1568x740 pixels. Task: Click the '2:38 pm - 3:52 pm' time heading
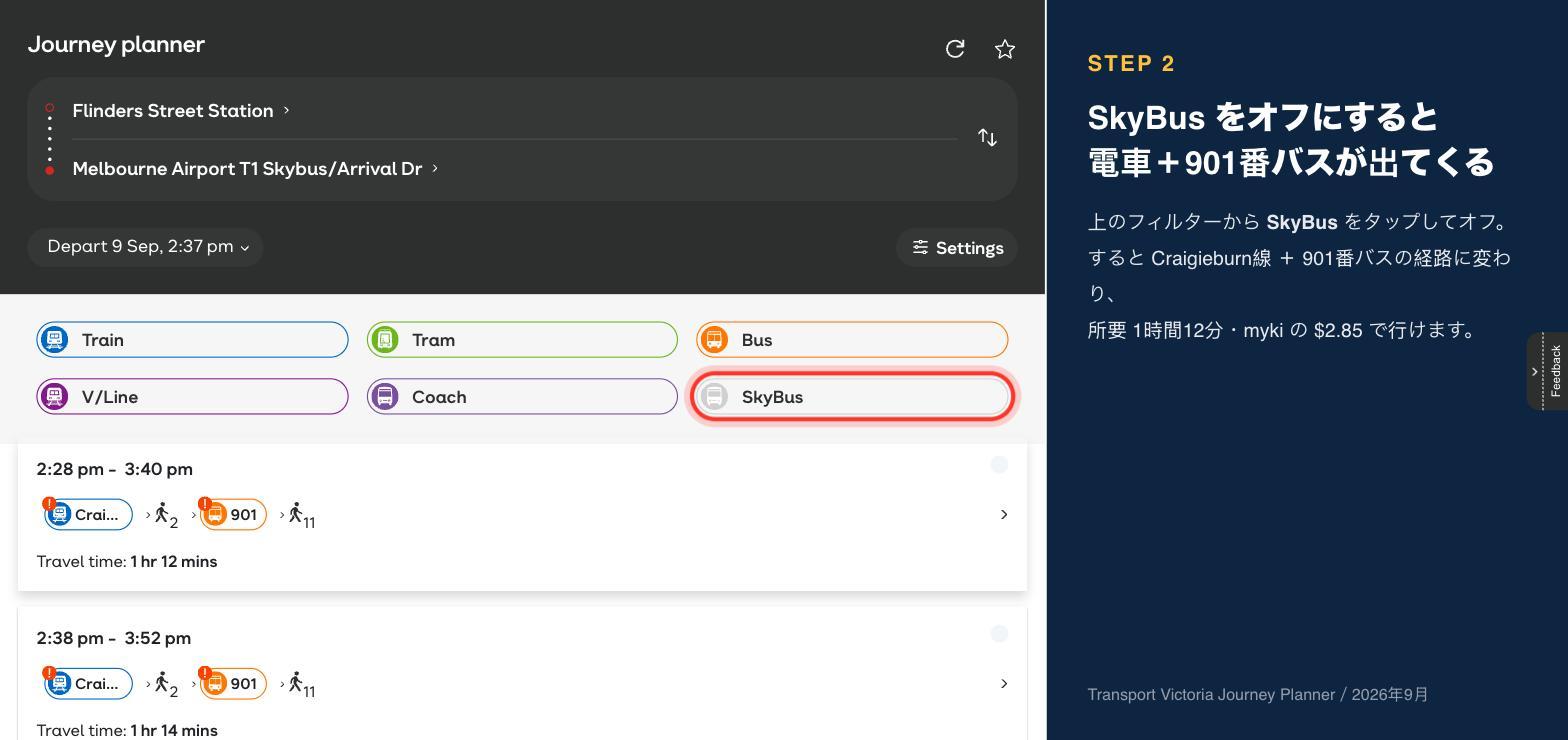[114, 638]
